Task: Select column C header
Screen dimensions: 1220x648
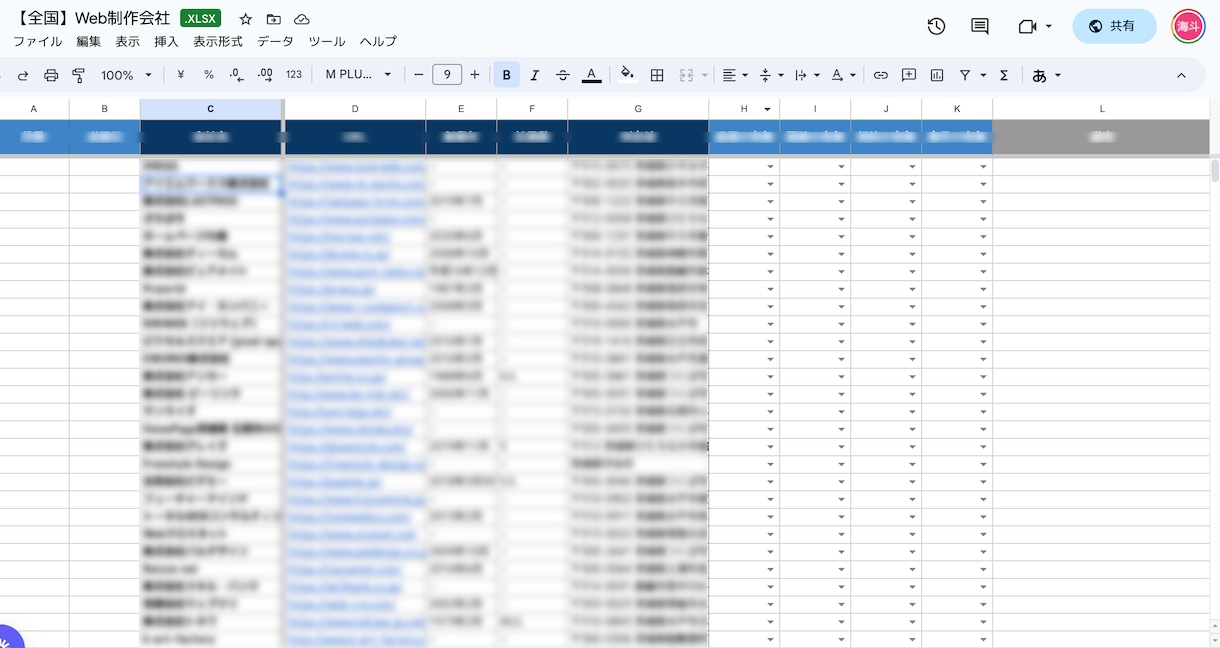Action: 211,109
